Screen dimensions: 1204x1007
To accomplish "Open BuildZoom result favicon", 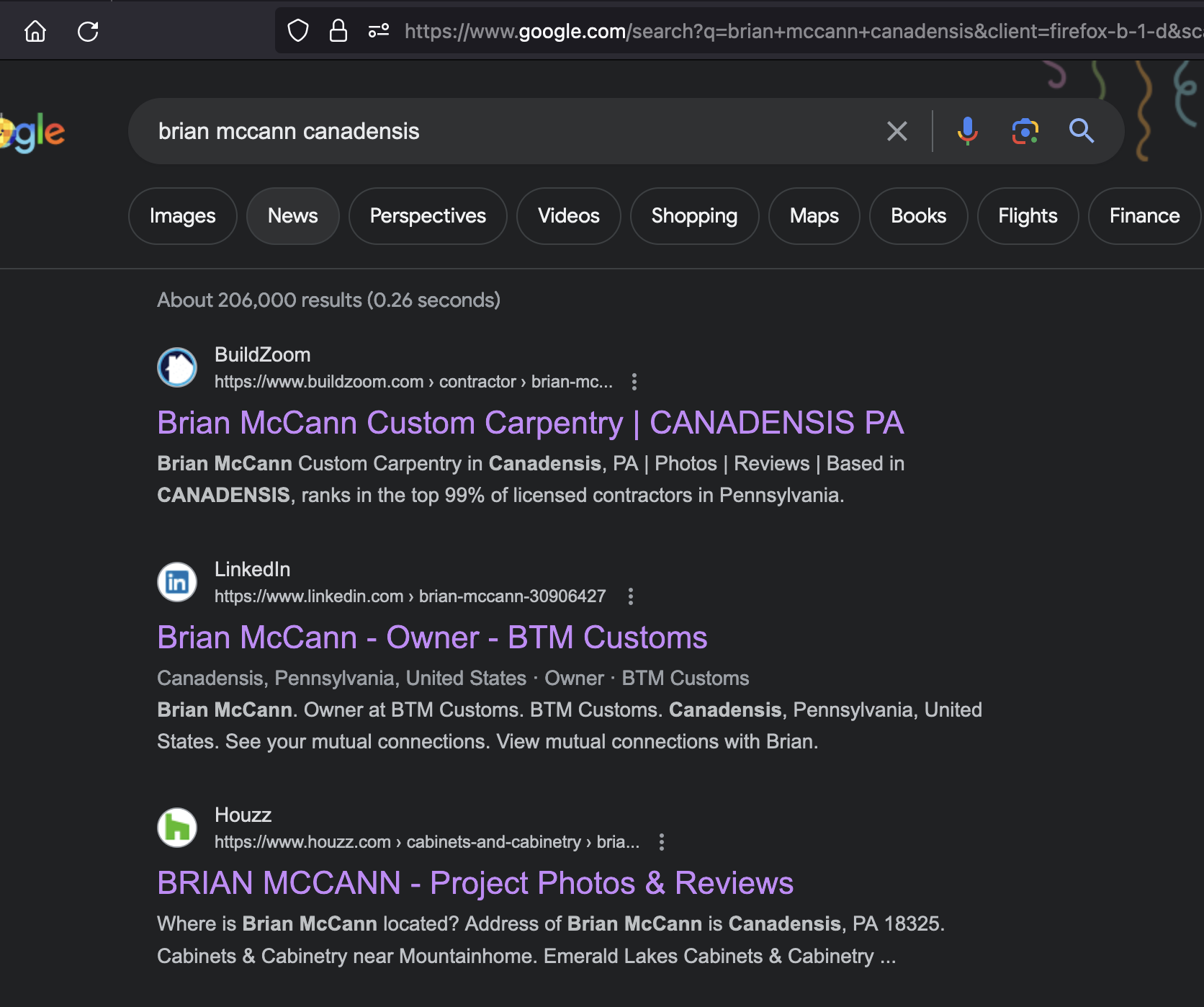I will click(x=177, y=367).
